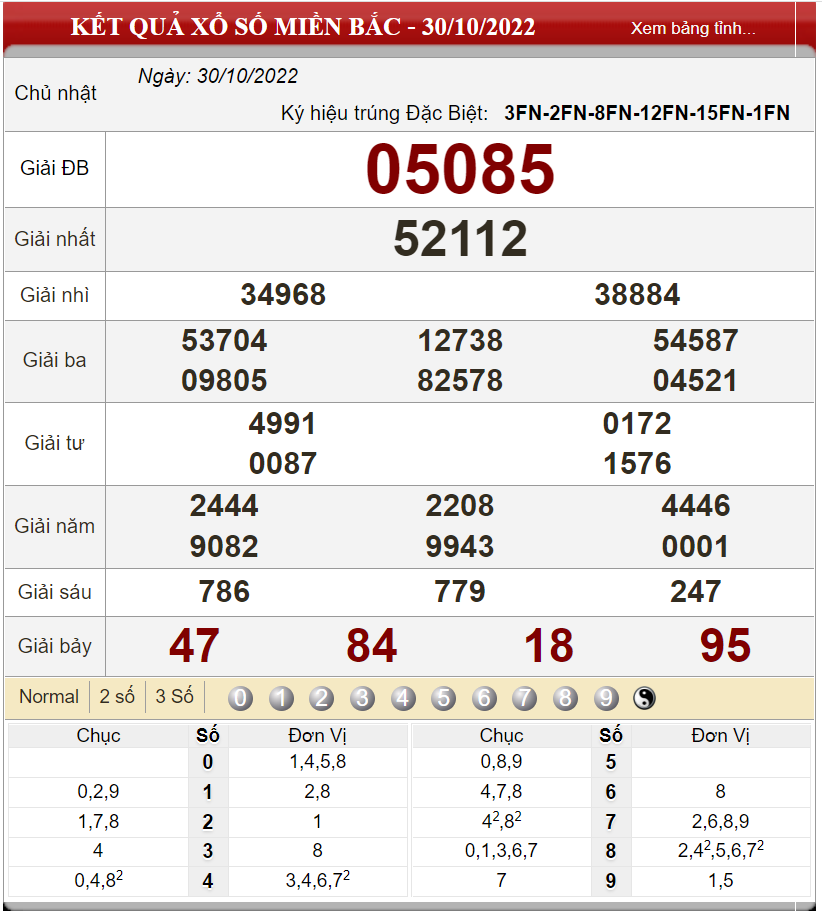This screenshot has height=911, width=822.
Task: Select third prize number 04521
Action: pyautogui.click(x=695, y=381)
